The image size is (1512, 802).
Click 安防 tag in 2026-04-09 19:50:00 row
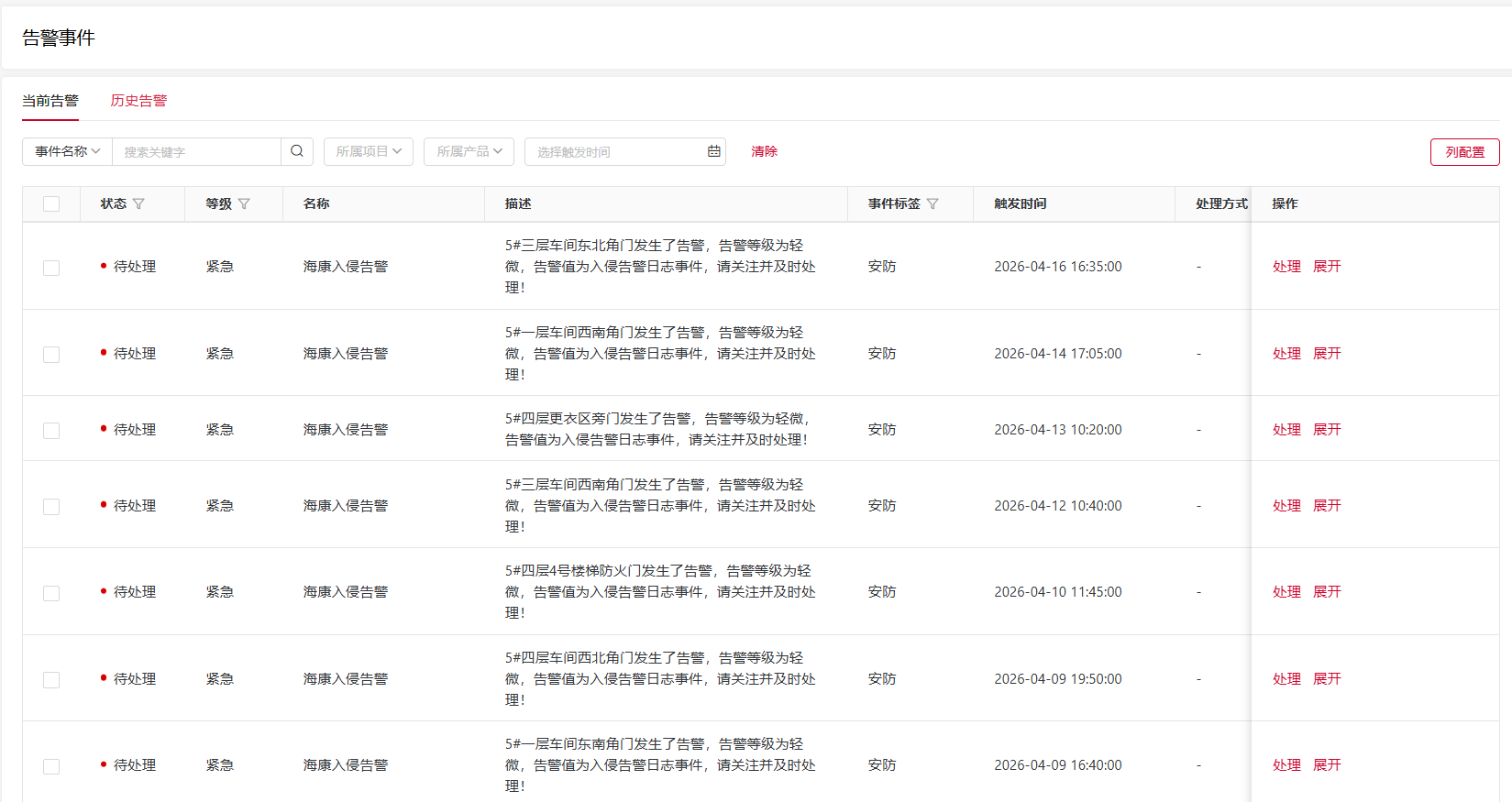tap(882, 679)
